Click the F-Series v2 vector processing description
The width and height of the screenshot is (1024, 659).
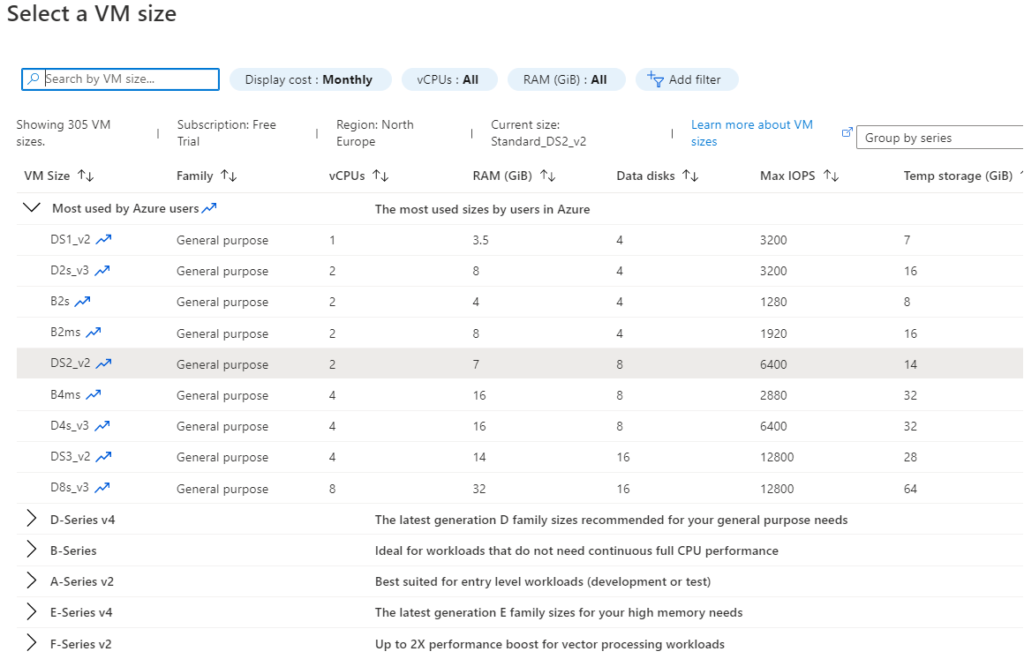550,644
